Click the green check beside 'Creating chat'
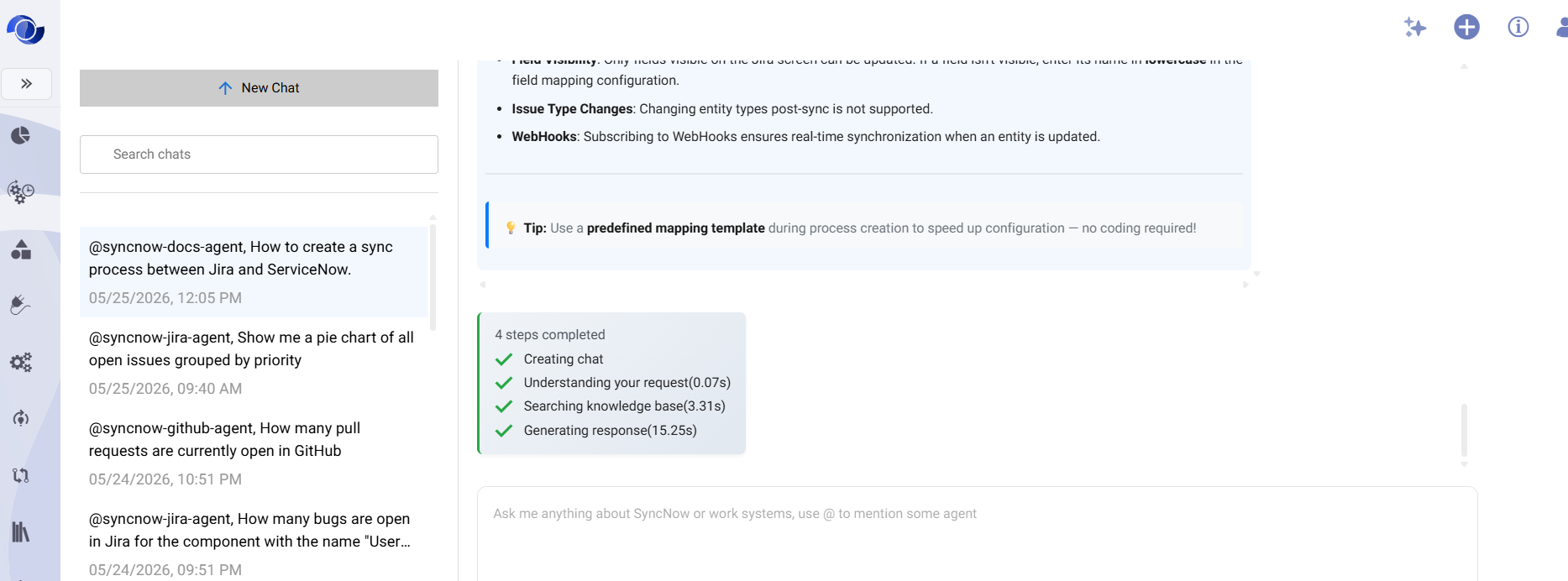Screen dimensions: 1568x581 tap(504, 359)
